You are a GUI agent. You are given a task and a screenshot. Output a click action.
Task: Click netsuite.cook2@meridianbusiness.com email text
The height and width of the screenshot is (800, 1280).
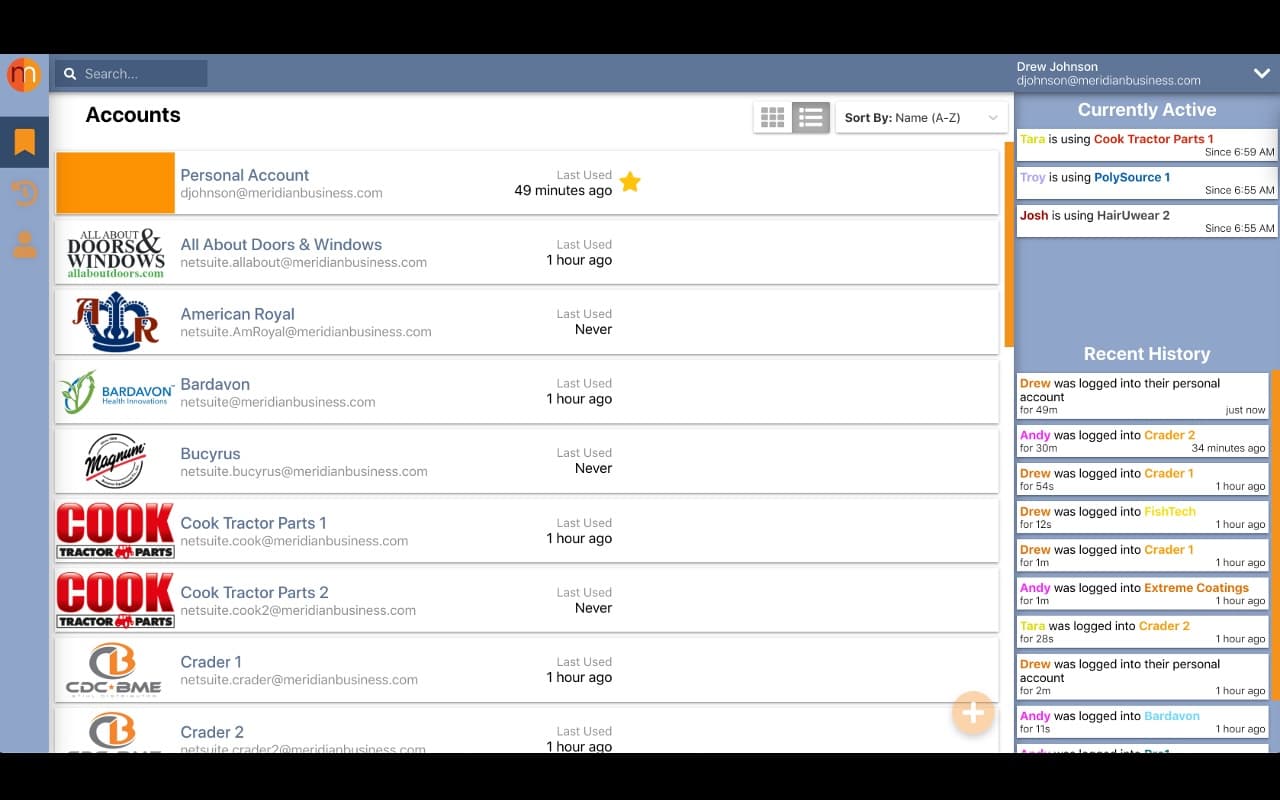[298, 610]
